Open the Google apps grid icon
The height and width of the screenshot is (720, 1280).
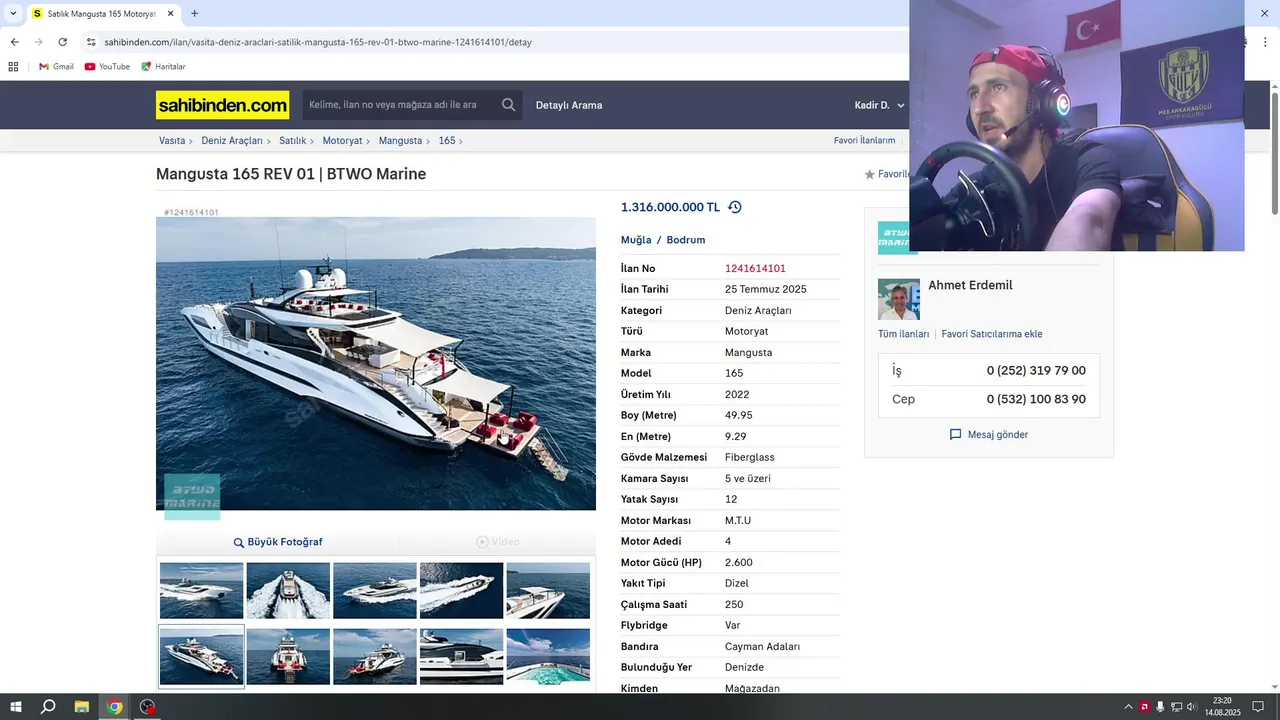[x=13, y=67]
